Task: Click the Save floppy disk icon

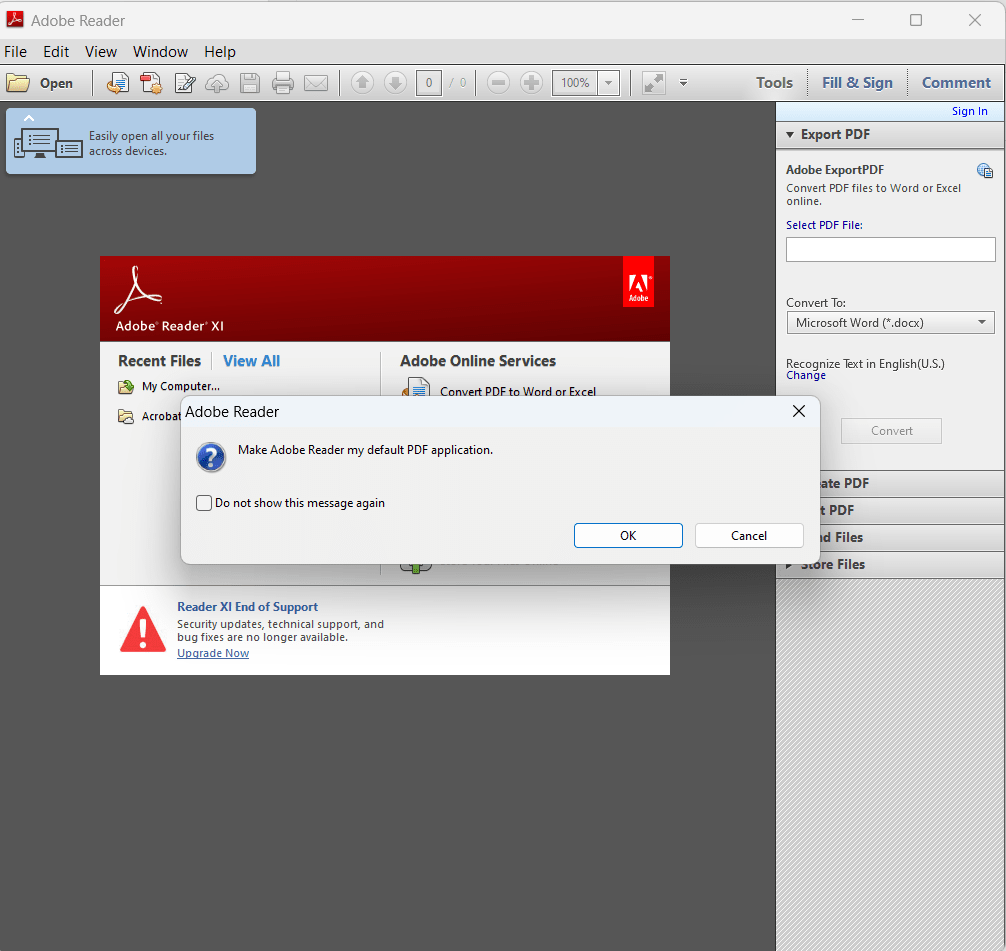Action: coord(250,83)
